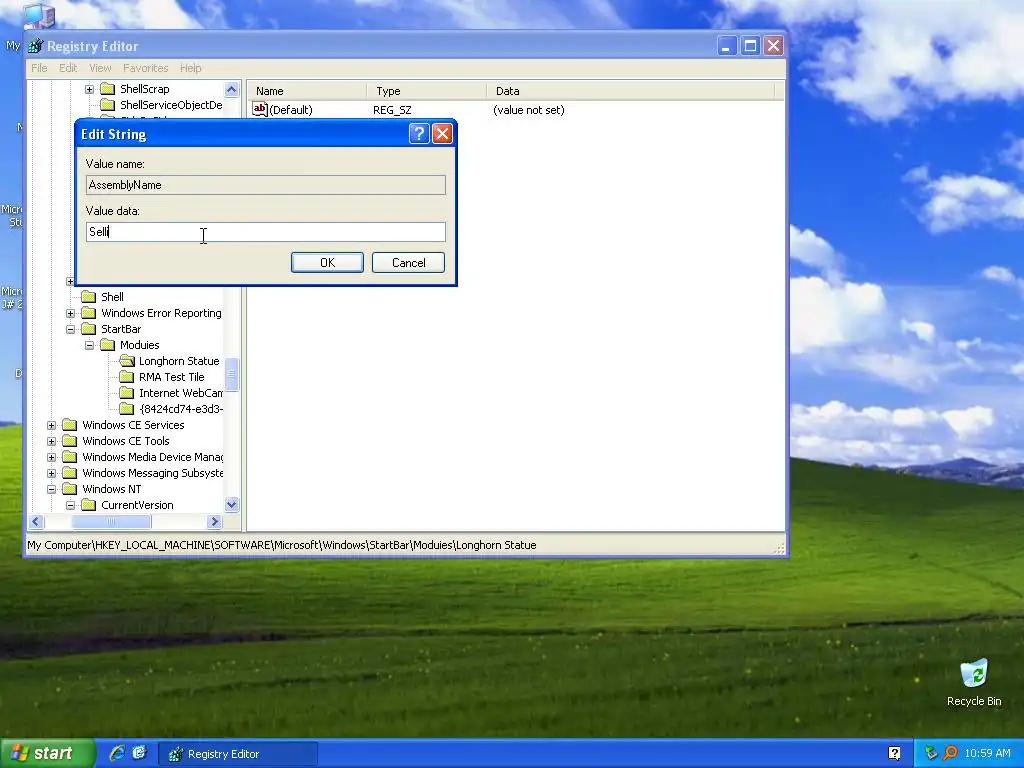Click the tree pane scroll left arrow
The image size is (1024, 768).
(37, 521)
